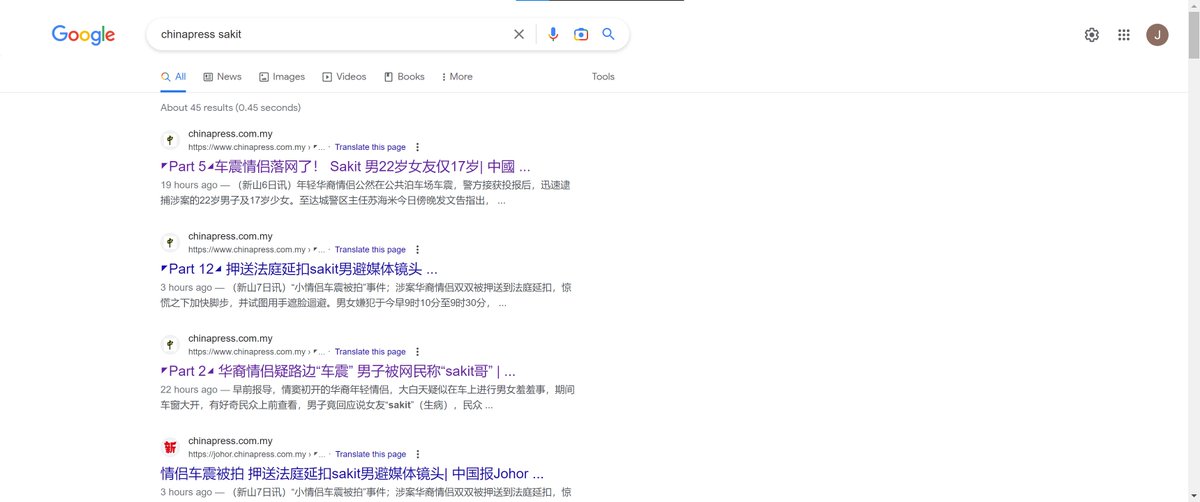Open search by image camera icon
The height and width of the screenshot is (502, 1200).
click(x=581, y=34)
